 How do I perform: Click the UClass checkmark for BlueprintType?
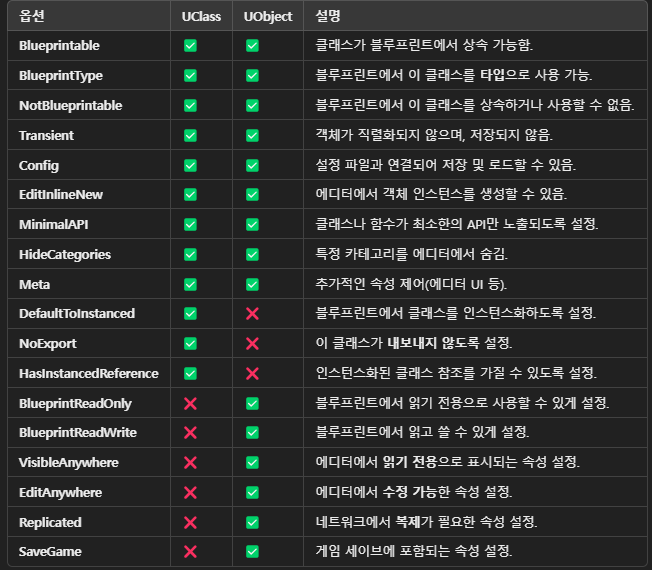coord(190,76)
